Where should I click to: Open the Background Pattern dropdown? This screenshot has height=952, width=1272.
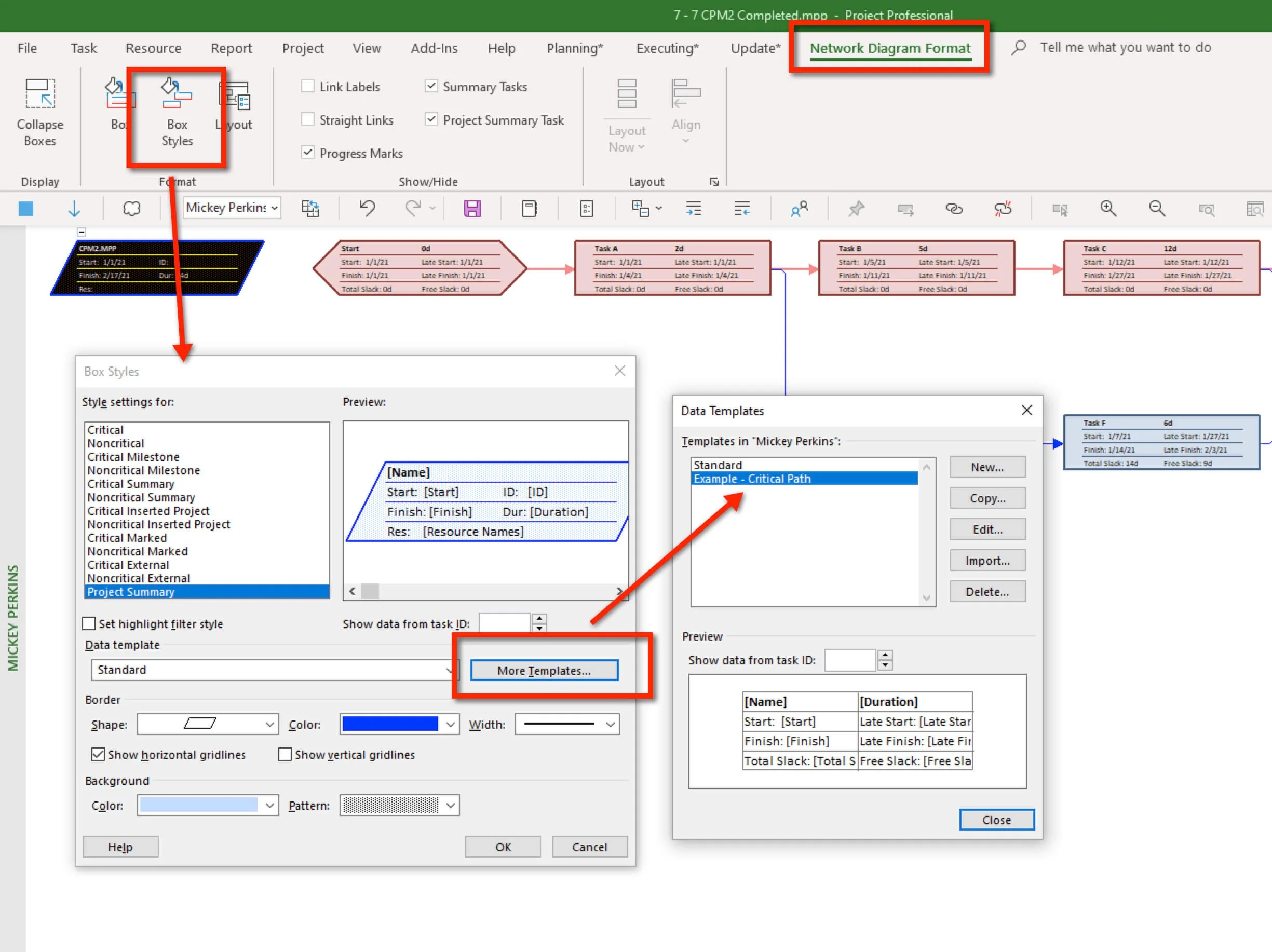click(x=400, y=806)
